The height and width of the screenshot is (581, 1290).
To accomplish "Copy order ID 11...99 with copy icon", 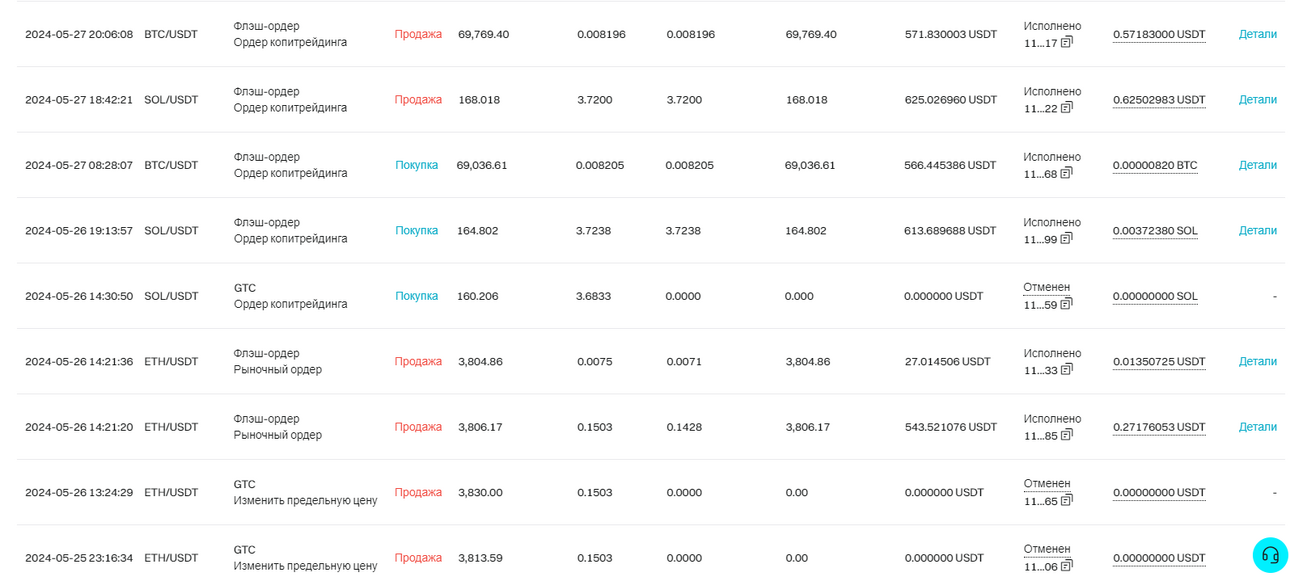I will click(1067, 239).
